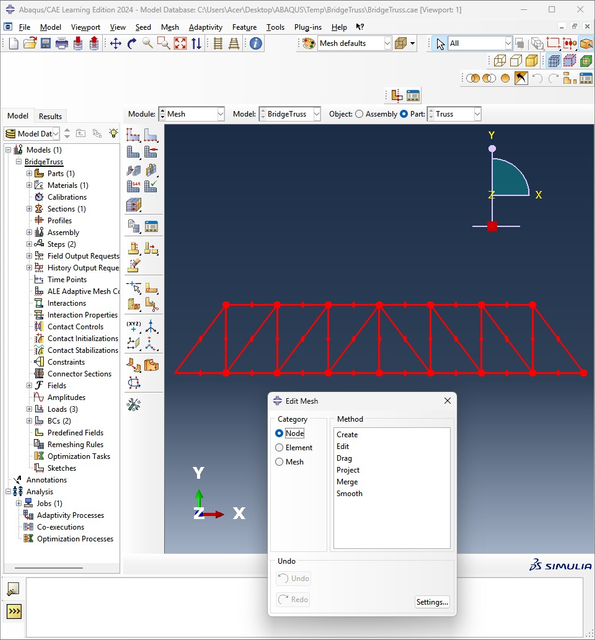Image resolution: width=595 pixels, height=640 pixels.
Task: Click the light bulb filter icon
Action: [x=113, y=133]
